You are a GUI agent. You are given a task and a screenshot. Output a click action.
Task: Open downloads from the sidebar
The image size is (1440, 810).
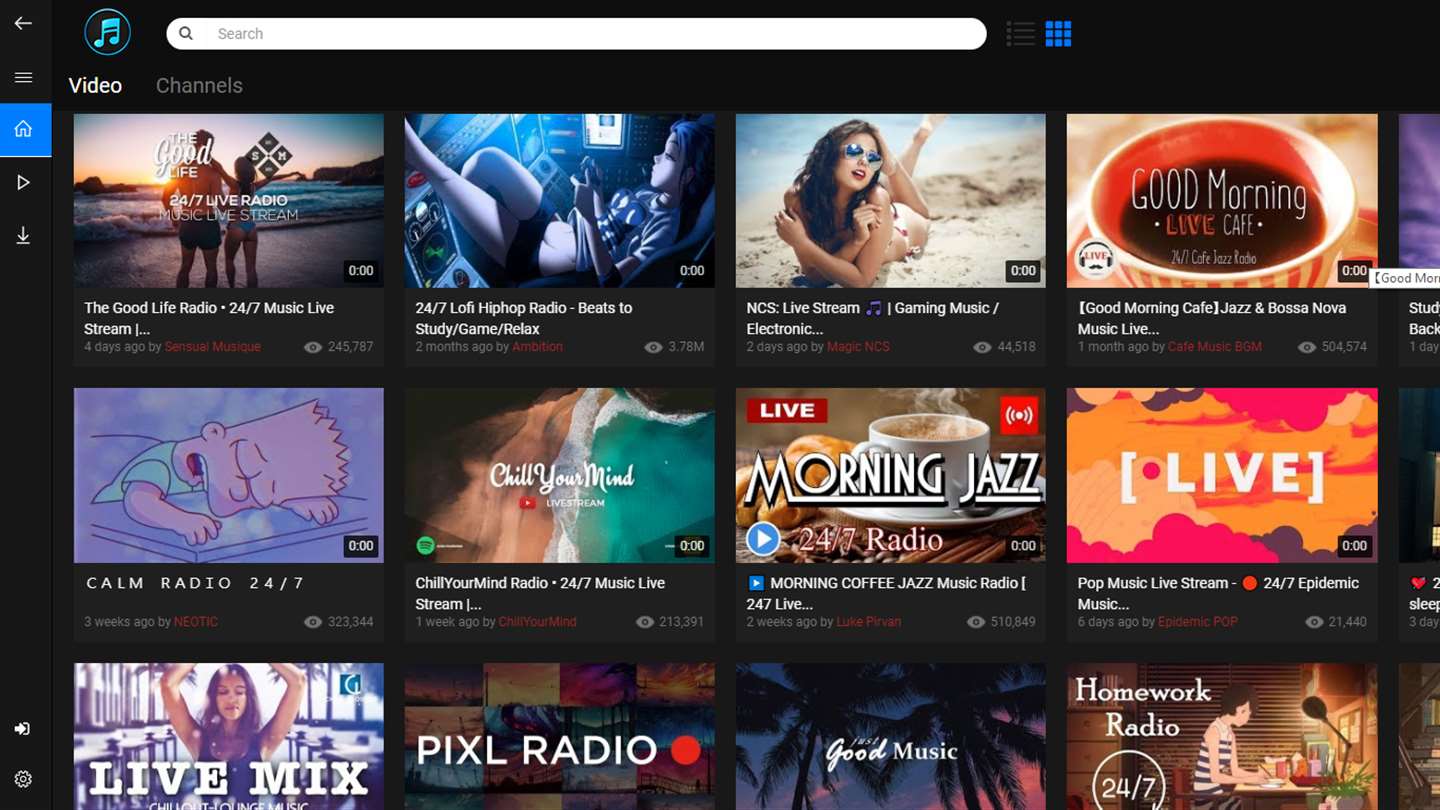(23, 236)
